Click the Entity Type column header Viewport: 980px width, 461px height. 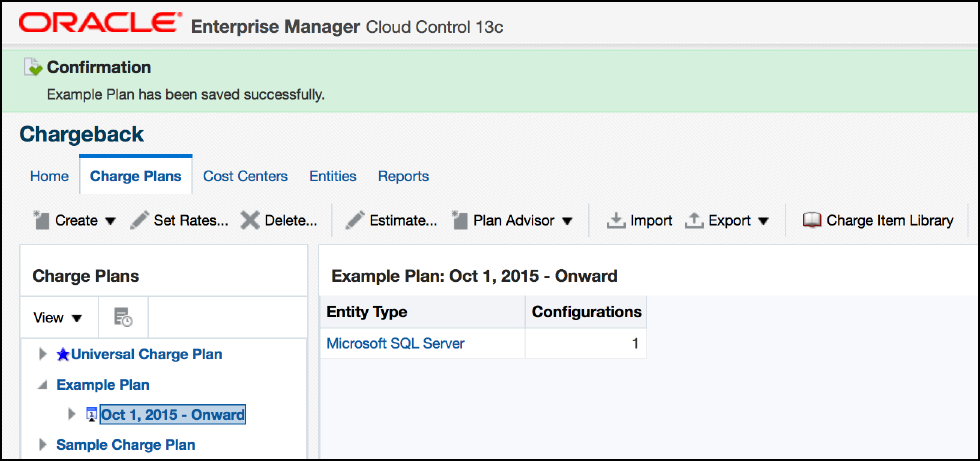click(x=367, y=312)
